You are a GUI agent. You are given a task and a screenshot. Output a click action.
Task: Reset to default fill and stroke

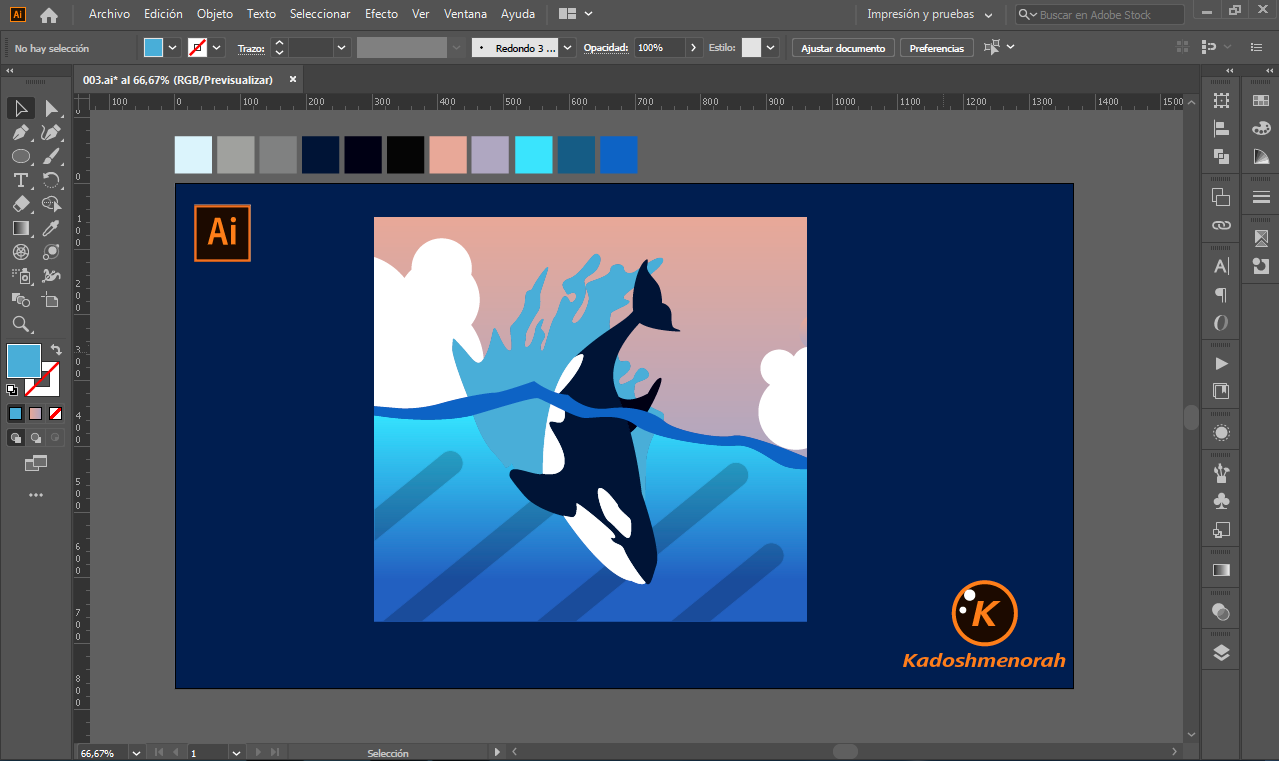click(x=12, y=389)
